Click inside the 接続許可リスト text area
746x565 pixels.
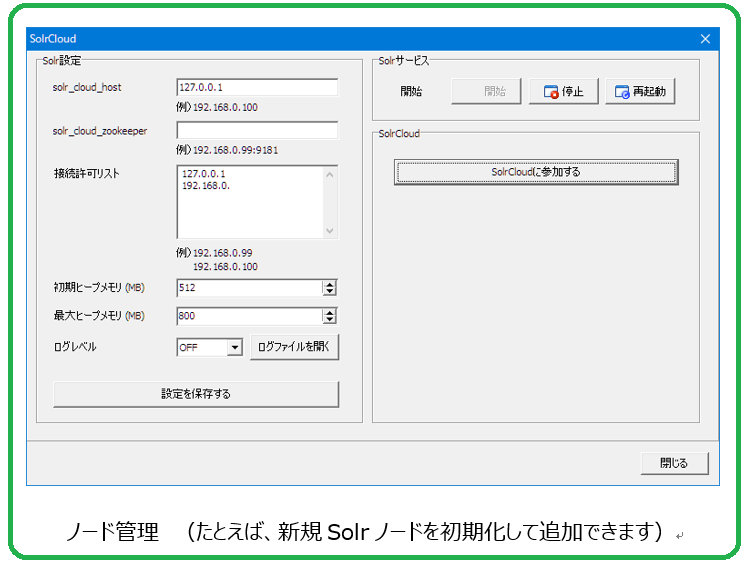point(250,202)
